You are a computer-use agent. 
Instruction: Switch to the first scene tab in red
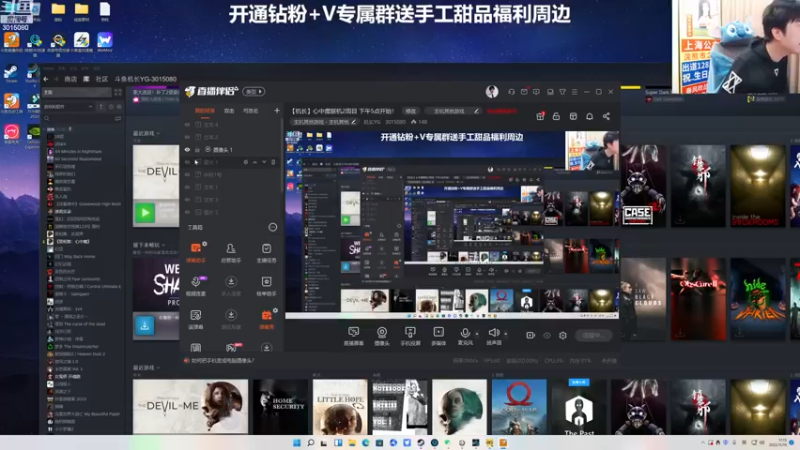[x=205, y=110]
